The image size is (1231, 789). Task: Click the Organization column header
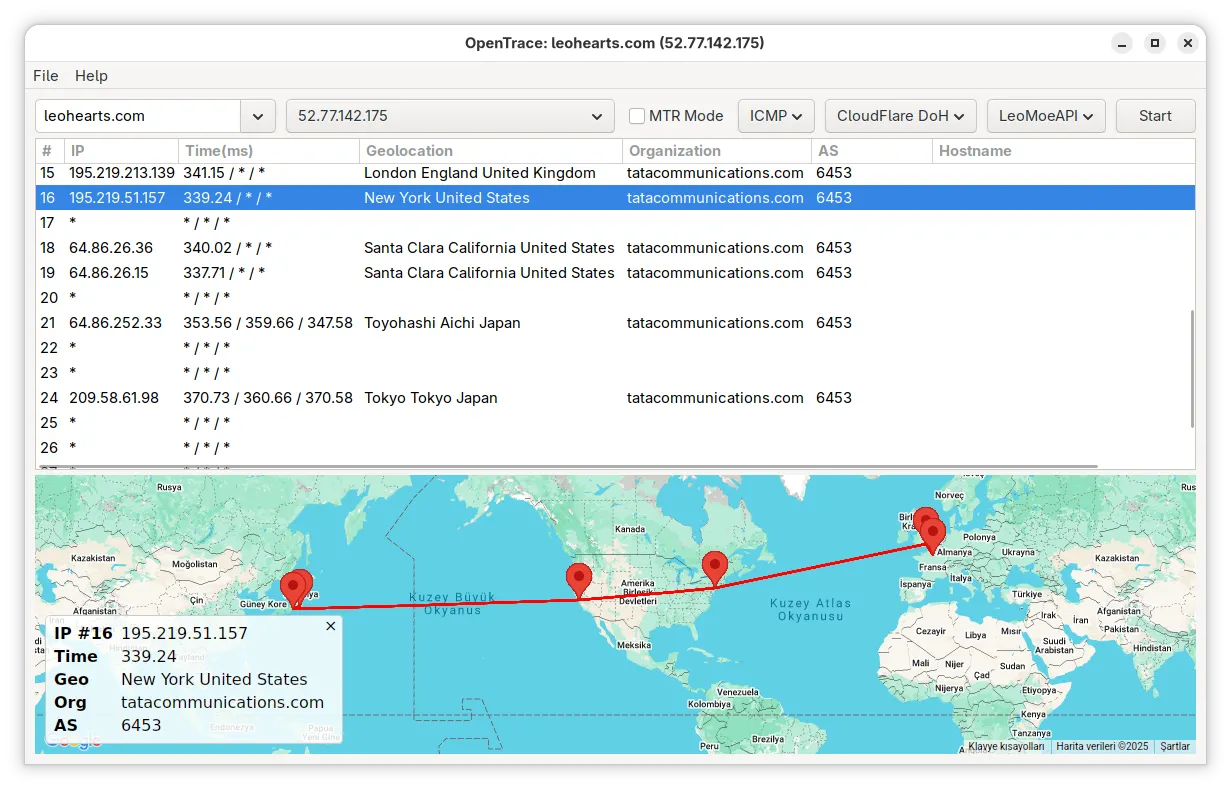[716, 151]
